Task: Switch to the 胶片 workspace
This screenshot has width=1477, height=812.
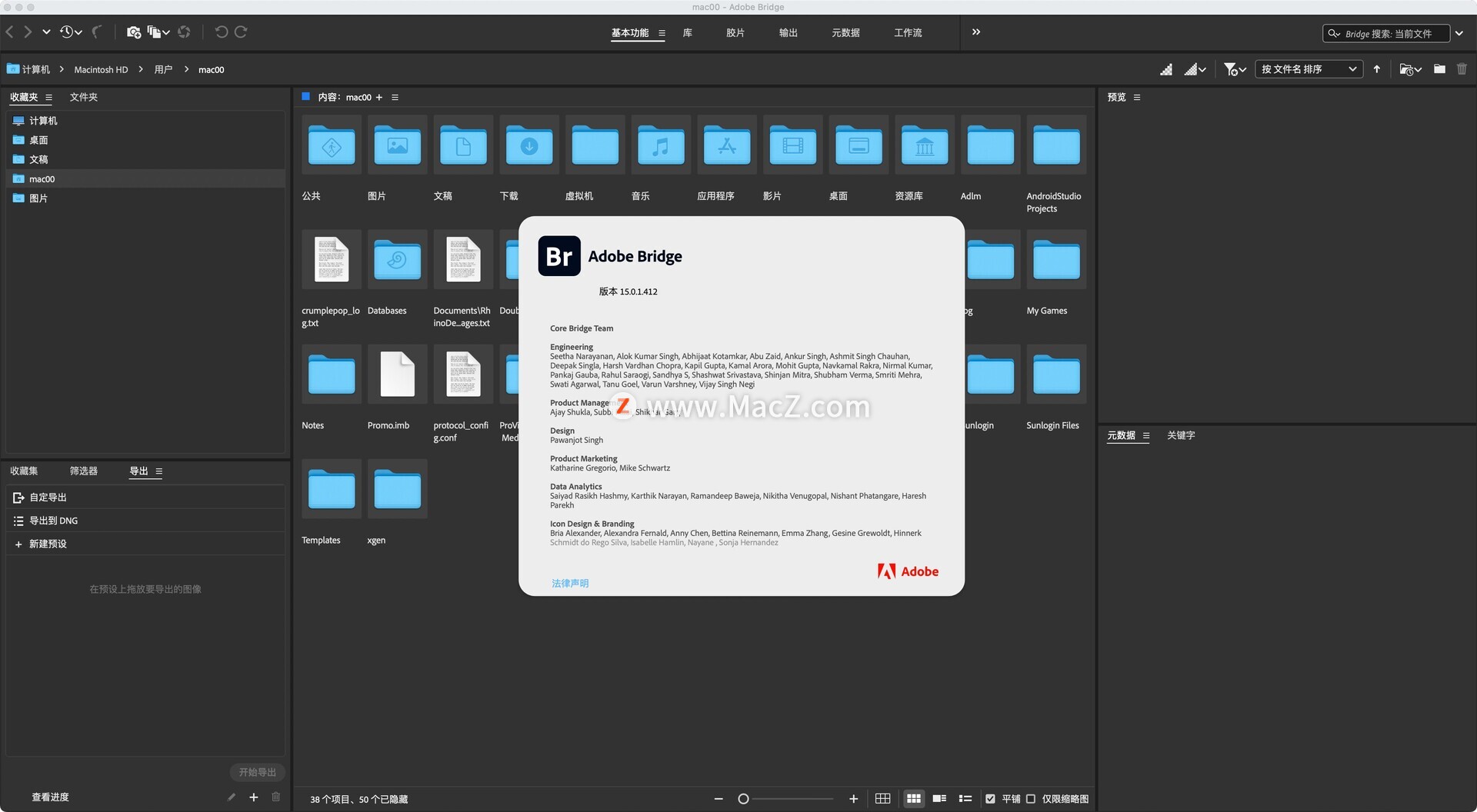Action: pos(735,33)
